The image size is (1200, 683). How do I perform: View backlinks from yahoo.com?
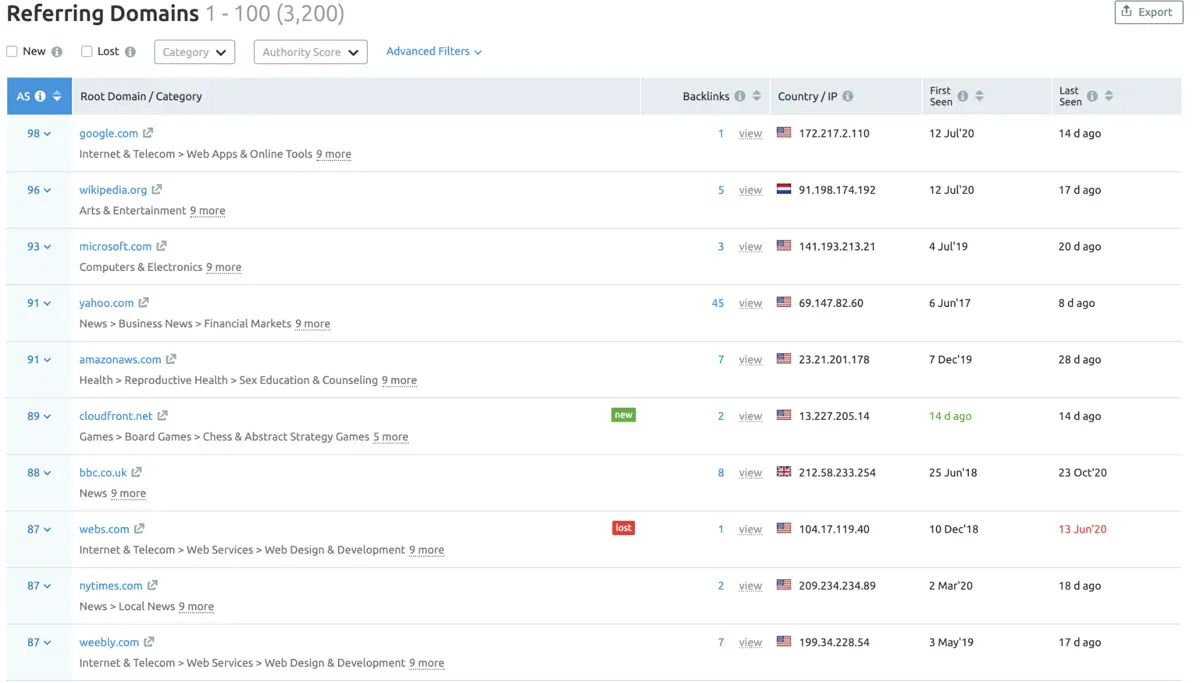pyautogui.click(x=750, y=303)
